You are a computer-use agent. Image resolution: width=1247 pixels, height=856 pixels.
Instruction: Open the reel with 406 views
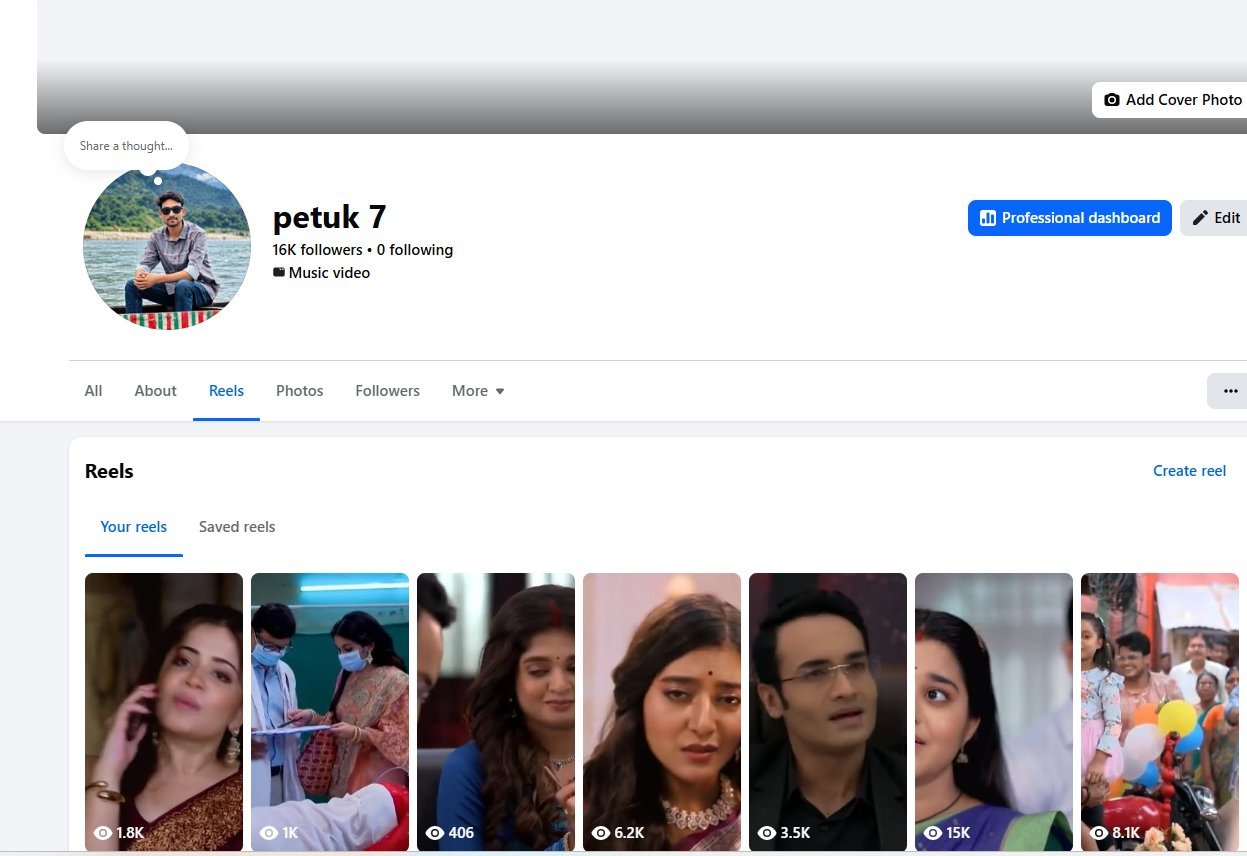(x=496, y=712)
